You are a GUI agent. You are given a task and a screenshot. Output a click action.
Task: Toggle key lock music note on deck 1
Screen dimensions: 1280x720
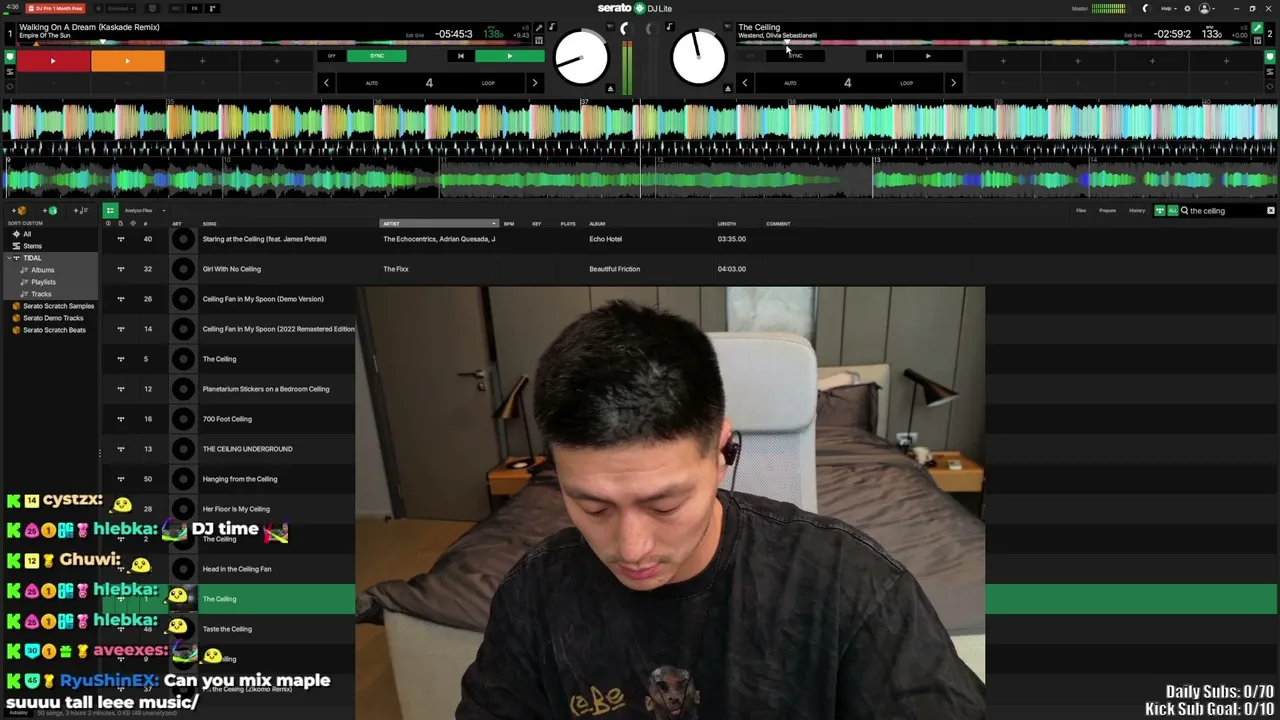point(551,27)
